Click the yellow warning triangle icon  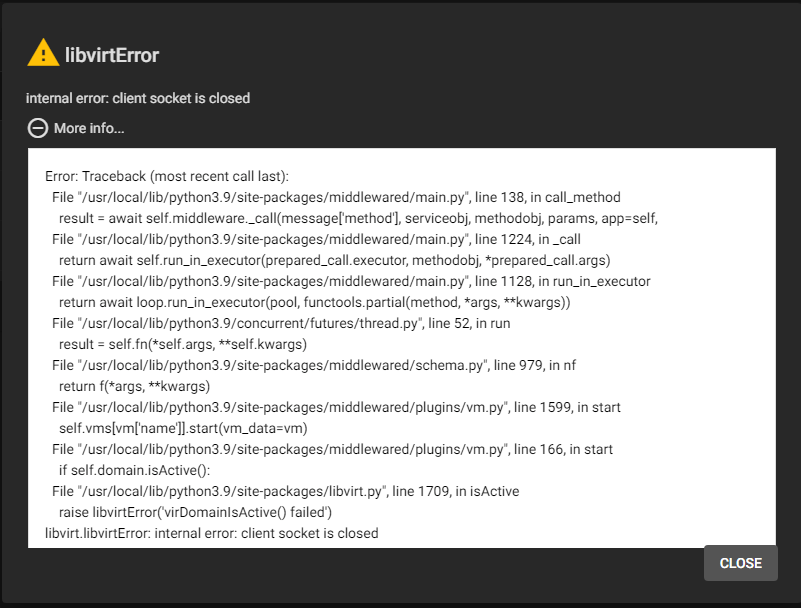pos(43,53)
